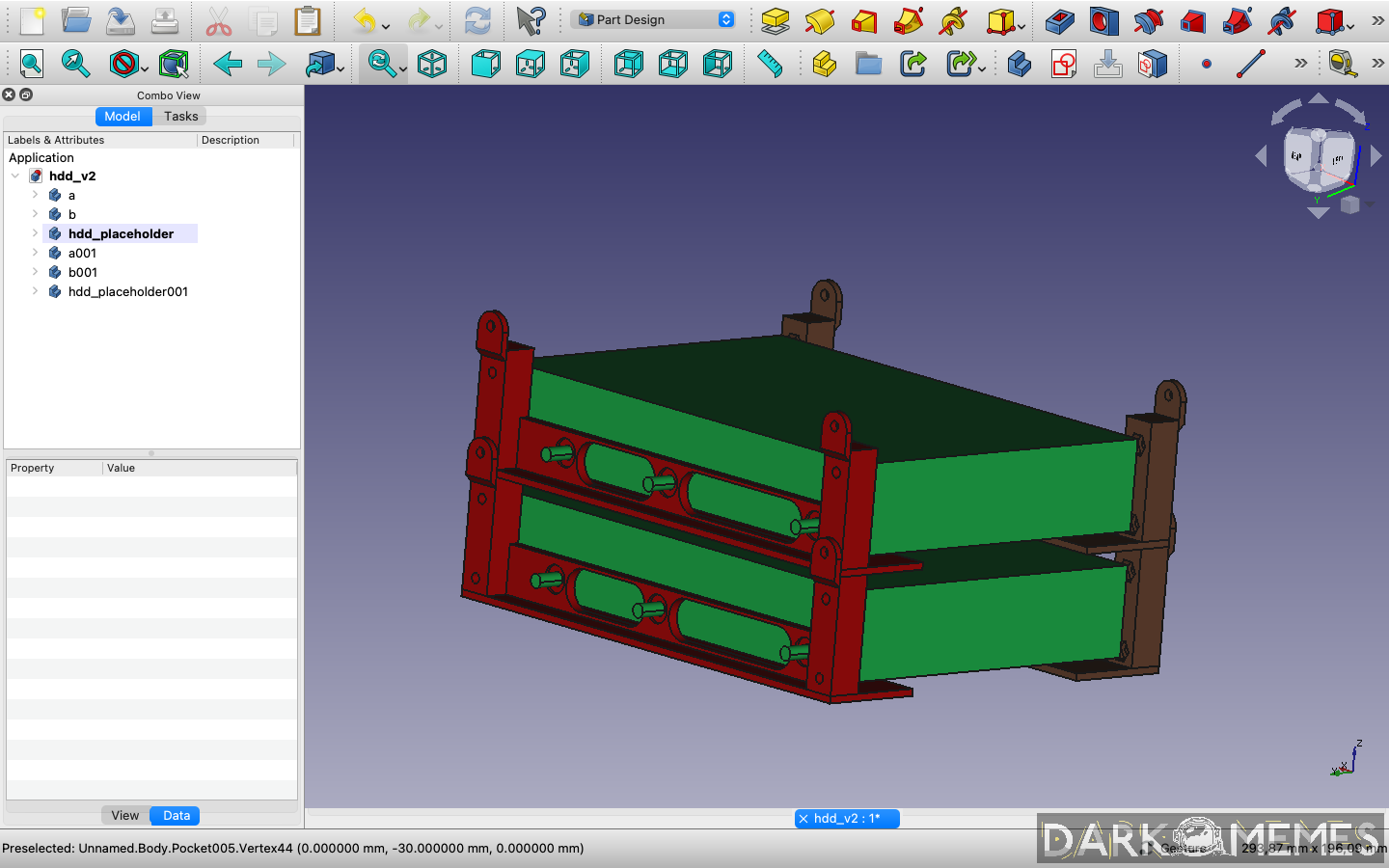Make a link to the selected object
The width and height of the screenshot is (1389, 868).
912,65
